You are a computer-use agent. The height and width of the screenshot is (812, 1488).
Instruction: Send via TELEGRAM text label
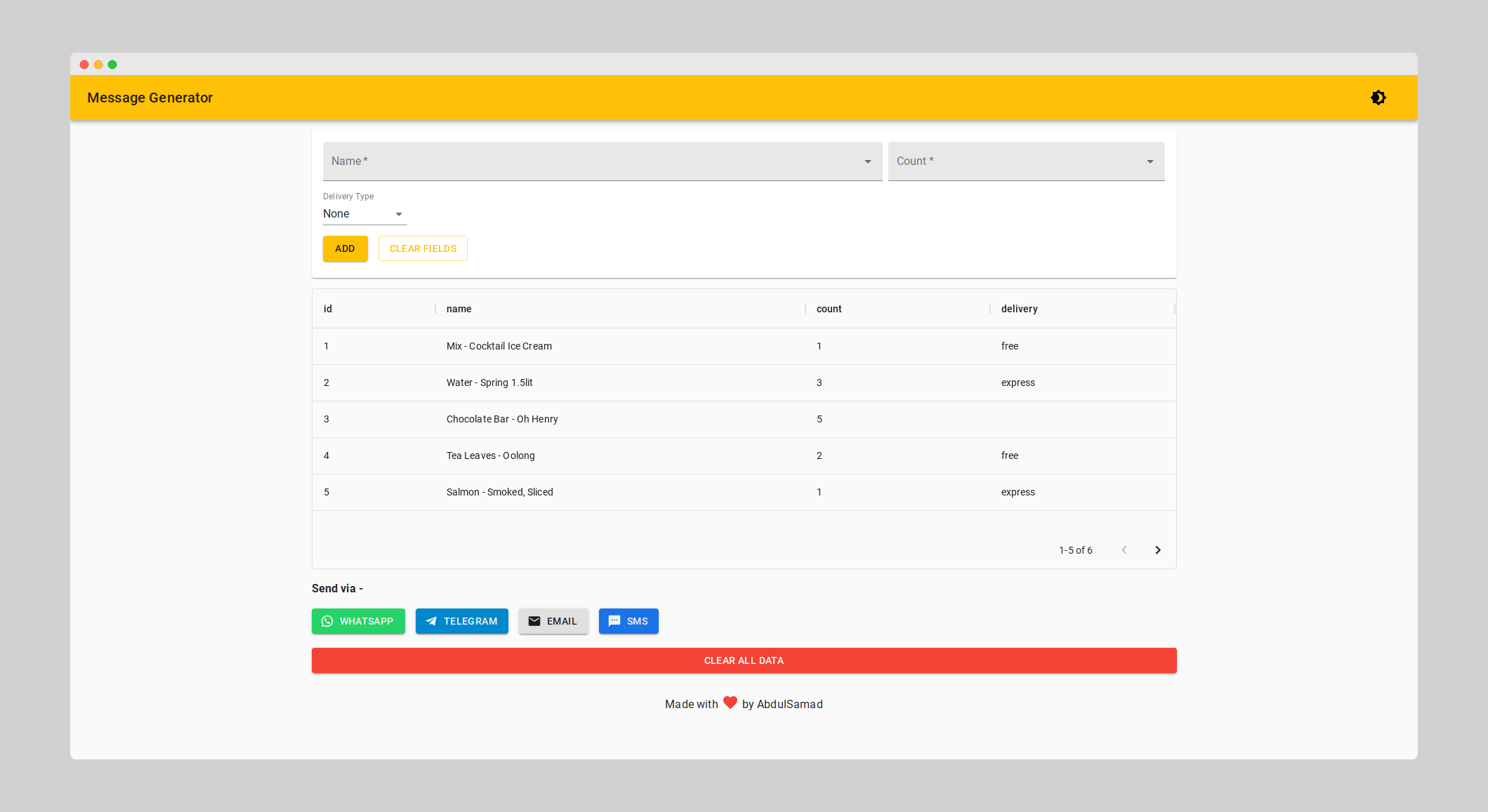(x=470, y=621)
